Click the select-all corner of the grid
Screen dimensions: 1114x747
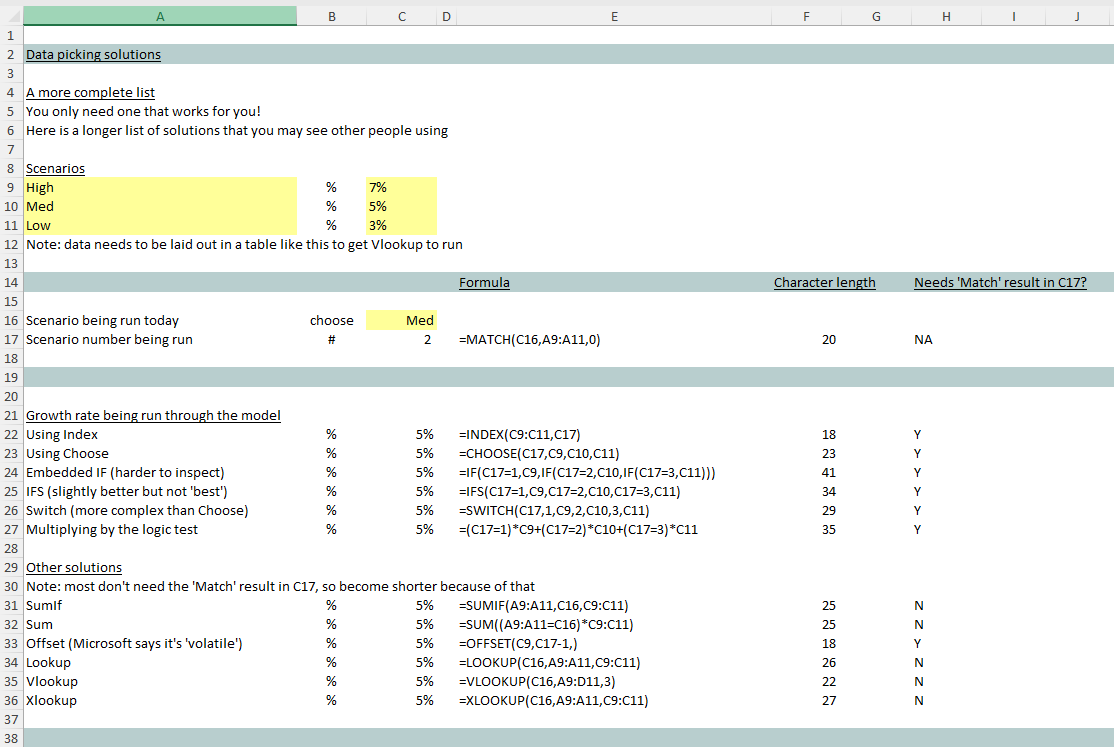11,16
